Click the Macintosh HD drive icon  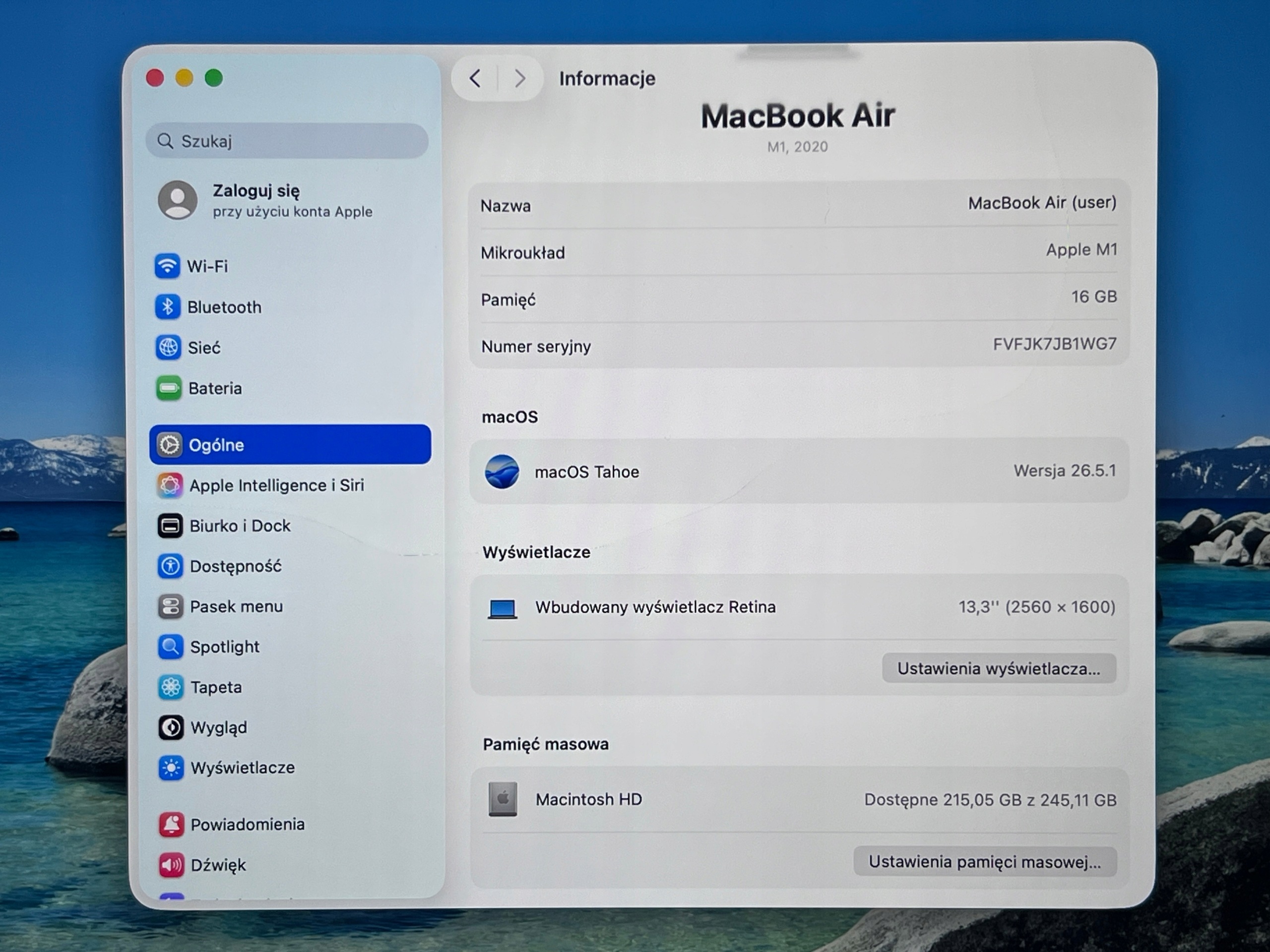point(503,799)
